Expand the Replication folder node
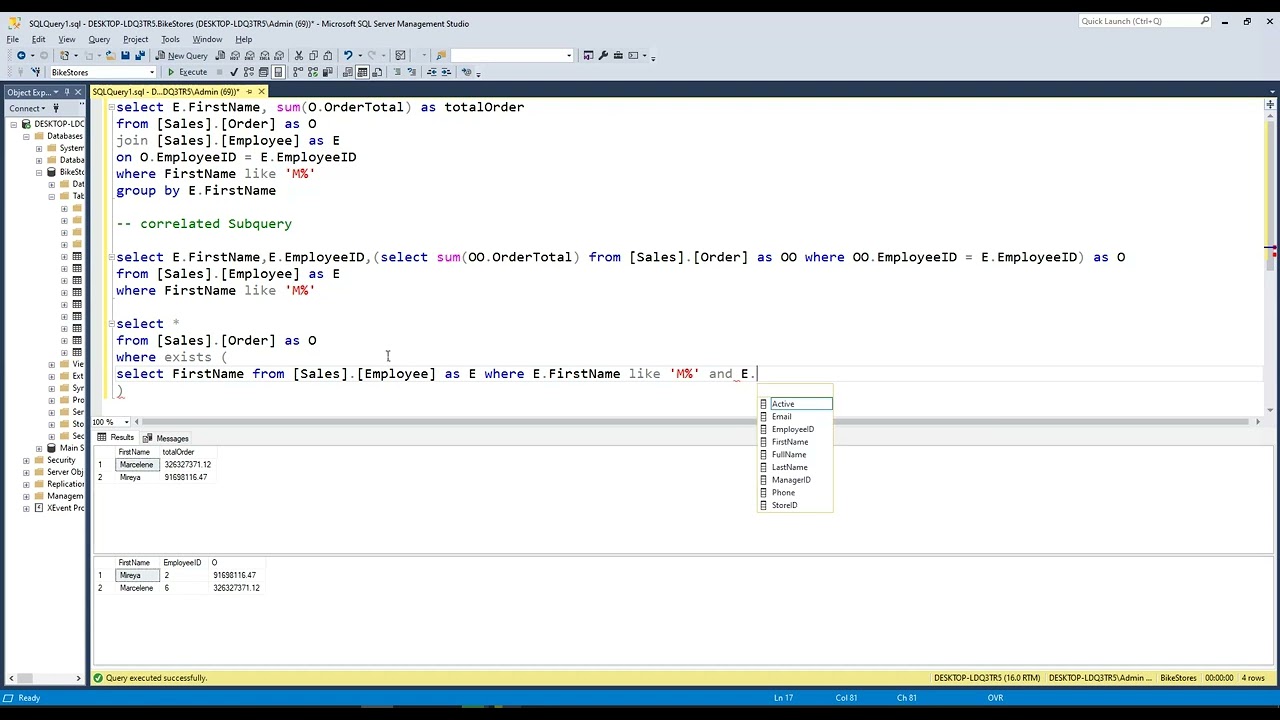The height and width of the screenshot is (720, 1280). click(26, 484)
